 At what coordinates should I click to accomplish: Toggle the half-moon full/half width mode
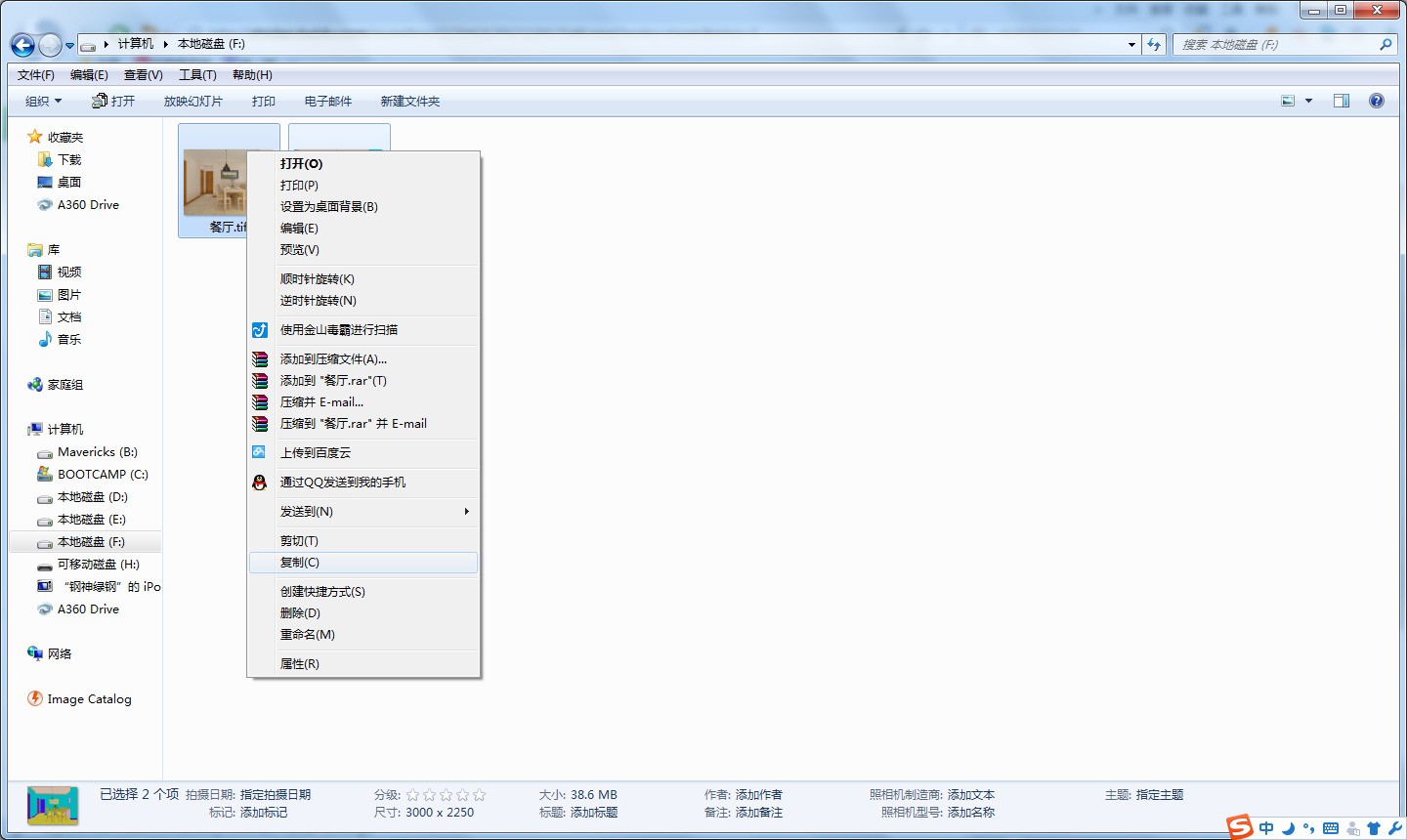click(1288, 828)
